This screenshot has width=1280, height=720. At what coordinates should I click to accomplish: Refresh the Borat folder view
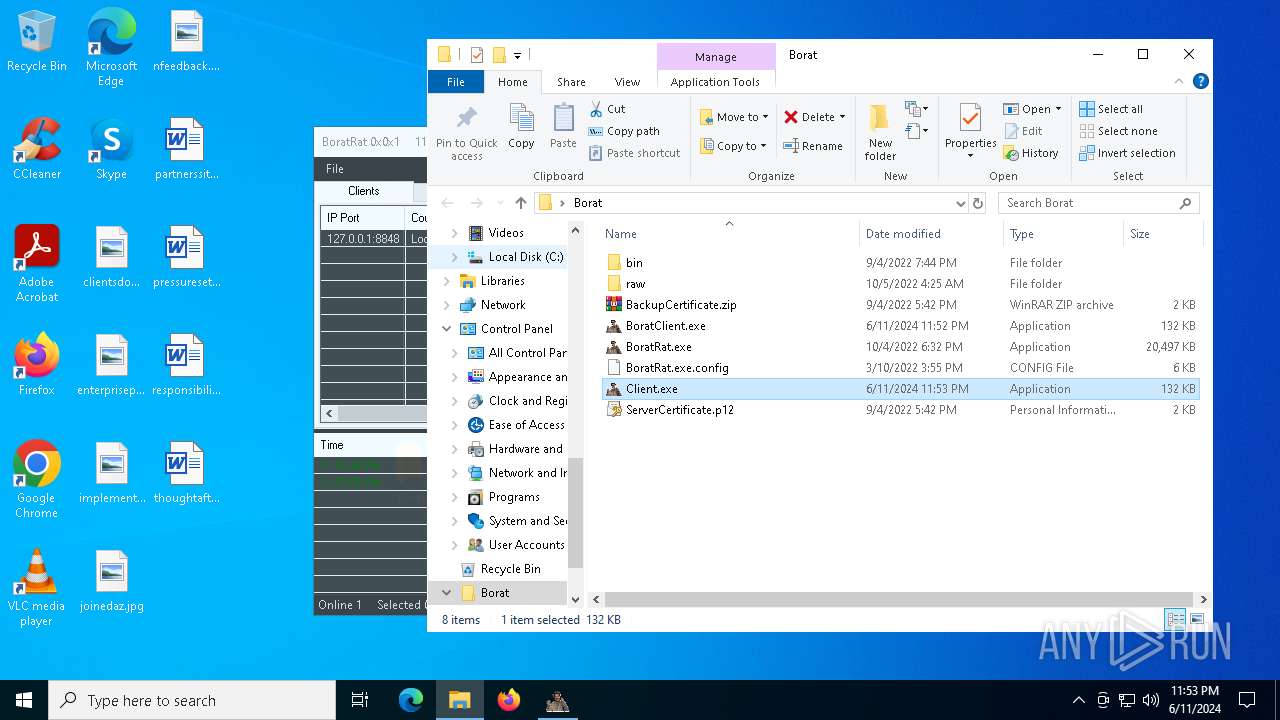tap(978, 203)
